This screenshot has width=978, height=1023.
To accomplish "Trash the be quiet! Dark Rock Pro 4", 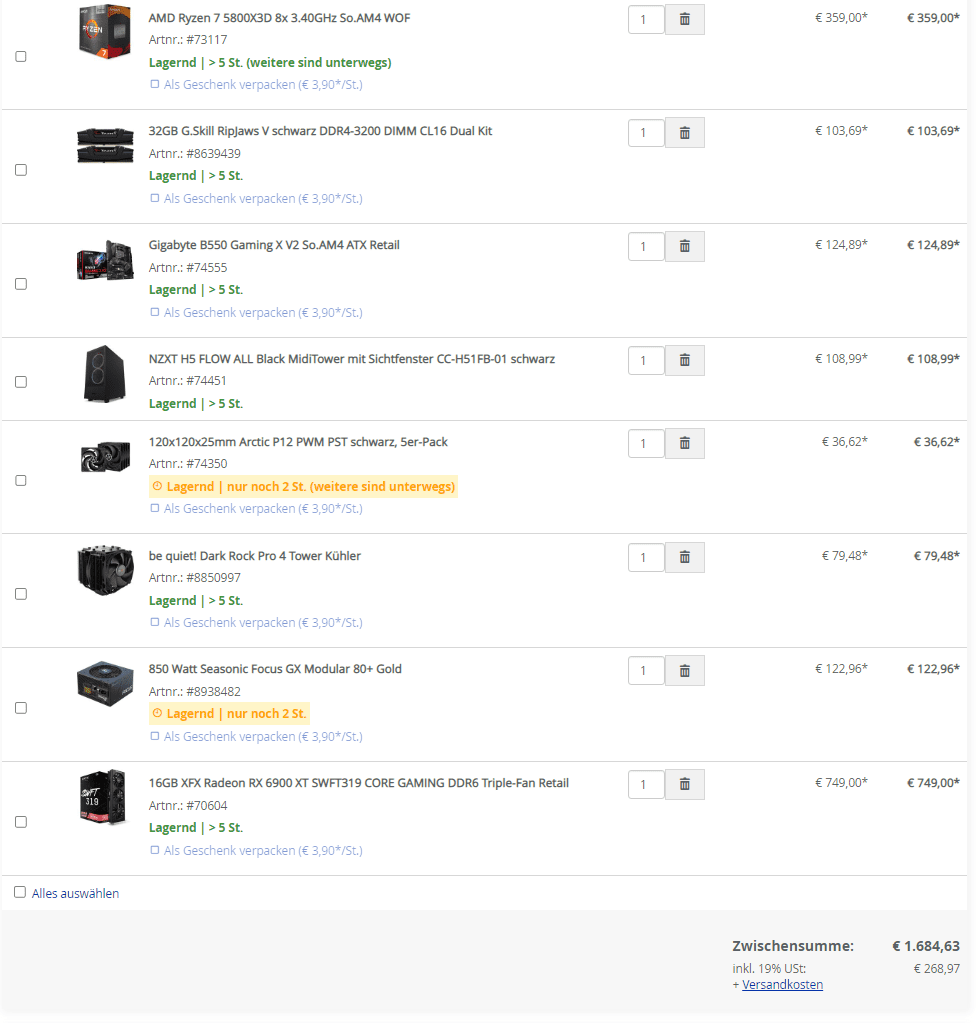I will coord(684,558).
